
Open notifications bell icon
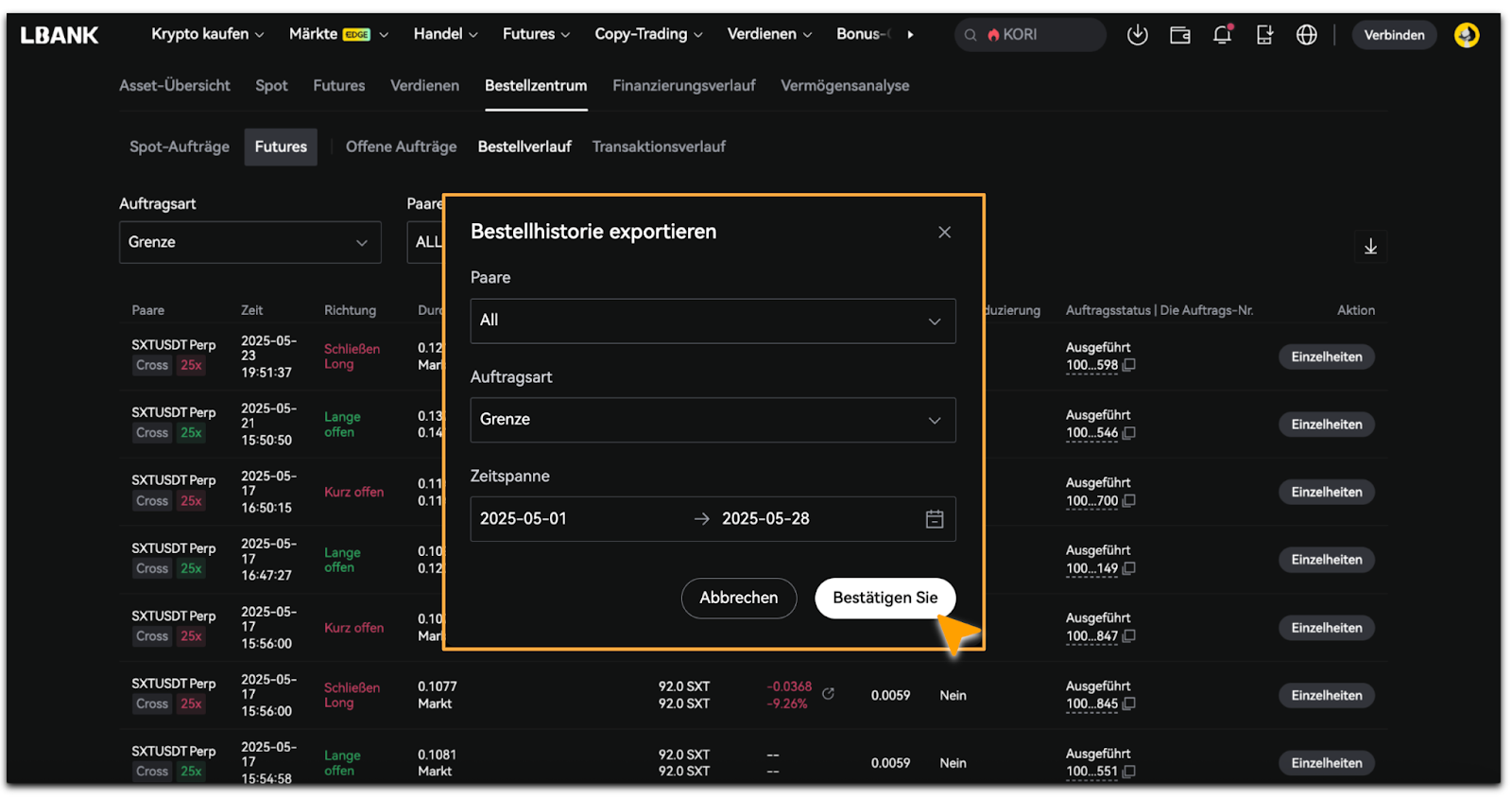click(x=1222, y=35)
